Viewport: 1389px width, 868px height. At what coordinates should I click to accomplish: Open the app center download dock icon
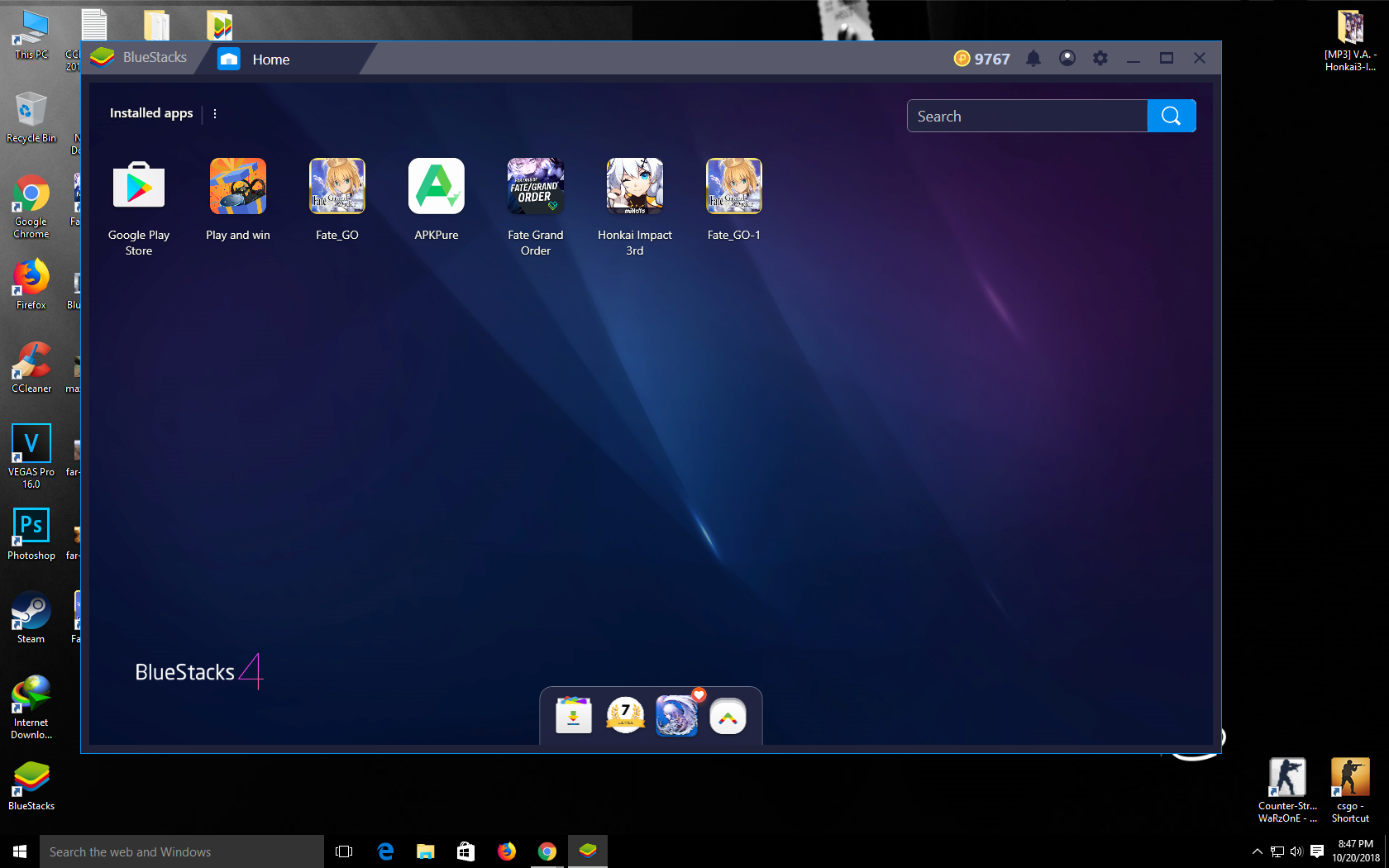click(574, 716)
